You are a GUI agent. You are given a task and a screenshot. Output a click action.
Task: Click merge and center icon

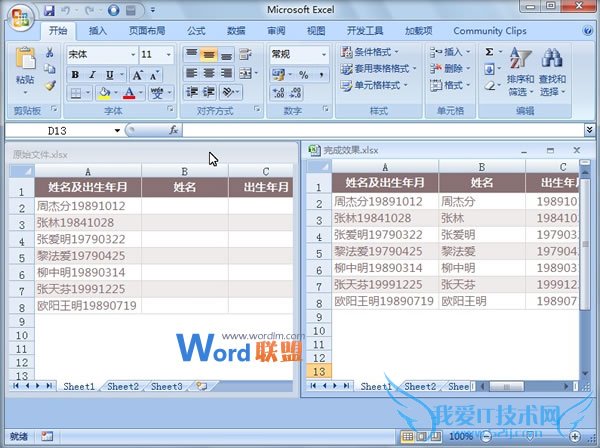click(245, 73)
